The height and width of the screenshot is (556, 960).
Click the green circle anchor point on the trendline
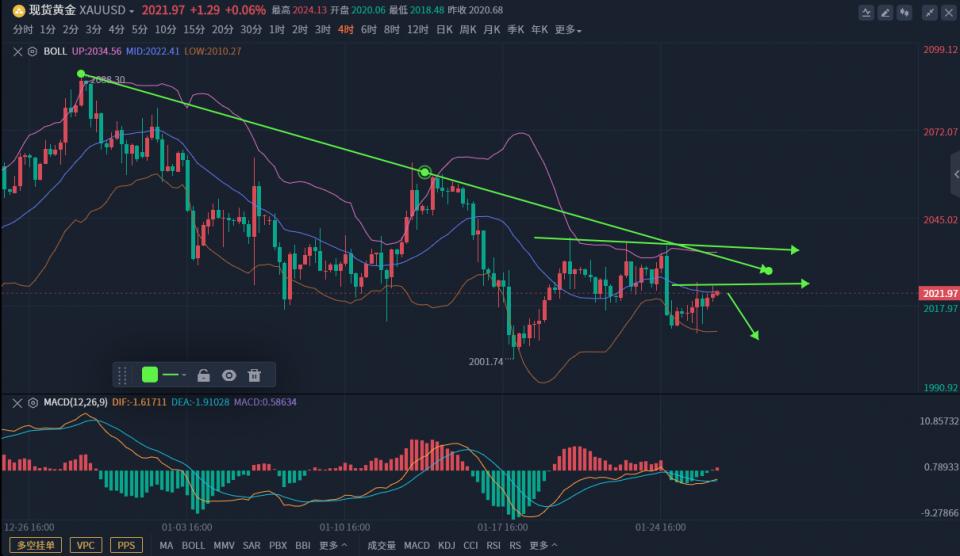[x=425, y=172]
